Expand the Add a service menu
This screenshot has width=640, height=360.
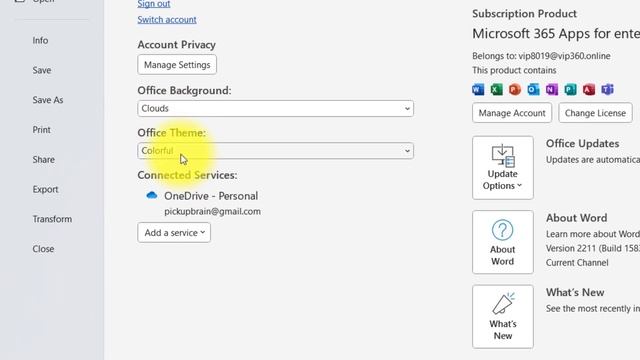point(174,232)
